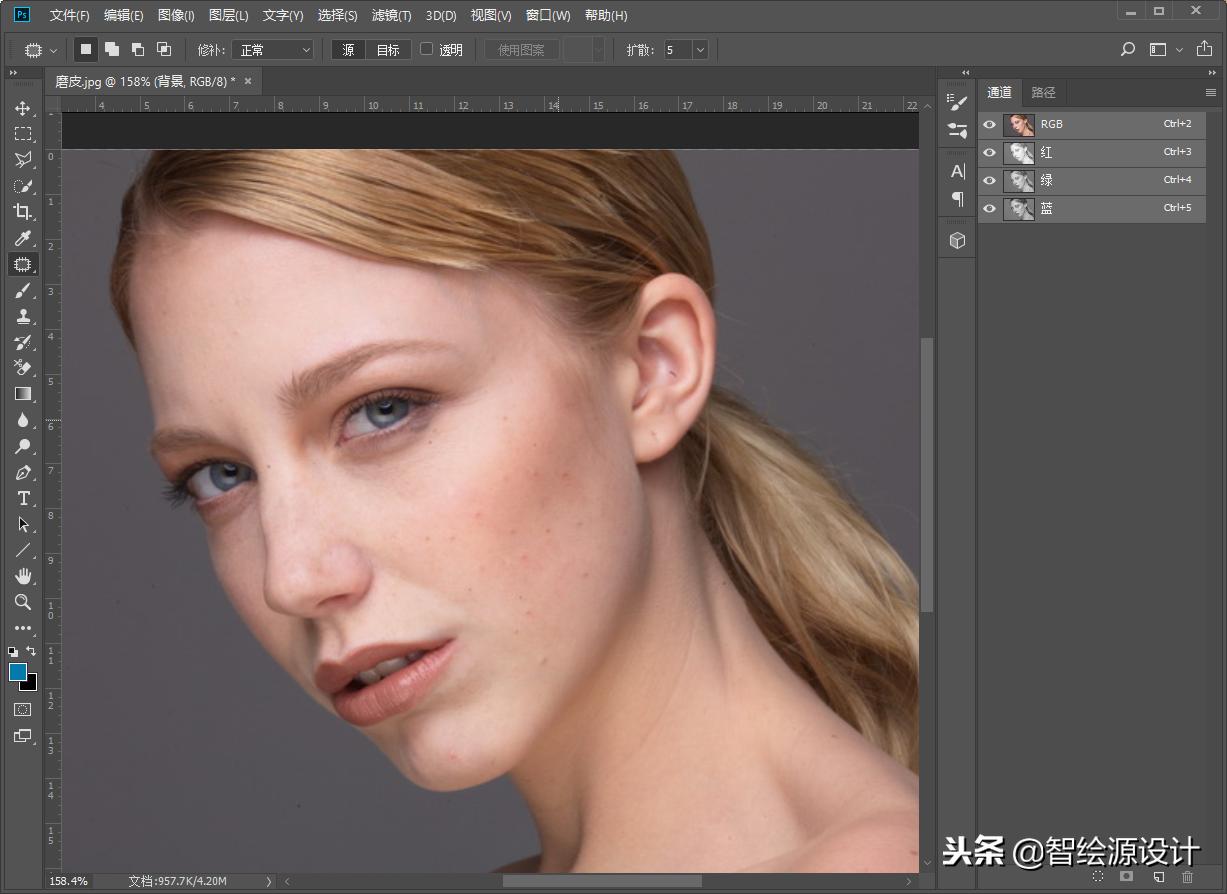Select the Zoom tool

pyautogui.click(x=22, y=602)
